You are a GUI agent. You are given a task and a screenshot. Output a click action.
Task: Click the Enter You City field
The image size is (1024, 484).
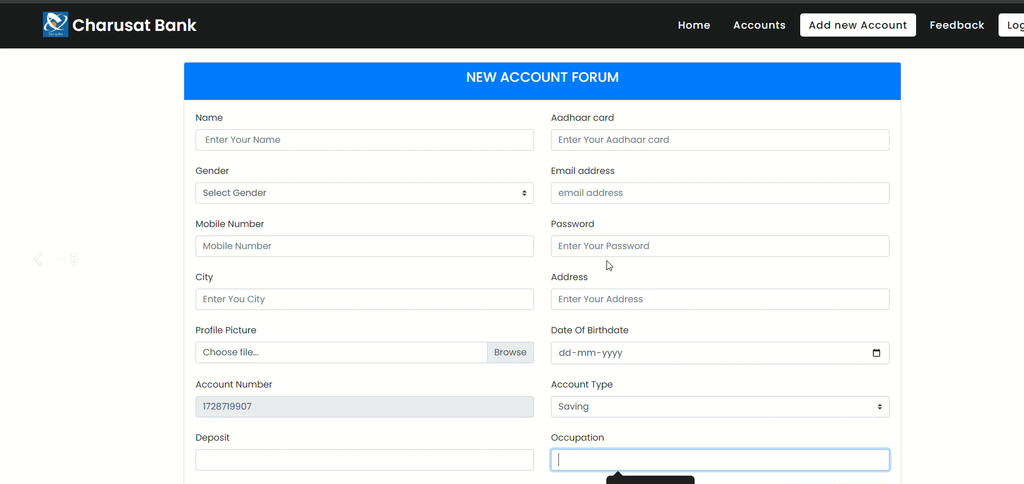point(364,299)
